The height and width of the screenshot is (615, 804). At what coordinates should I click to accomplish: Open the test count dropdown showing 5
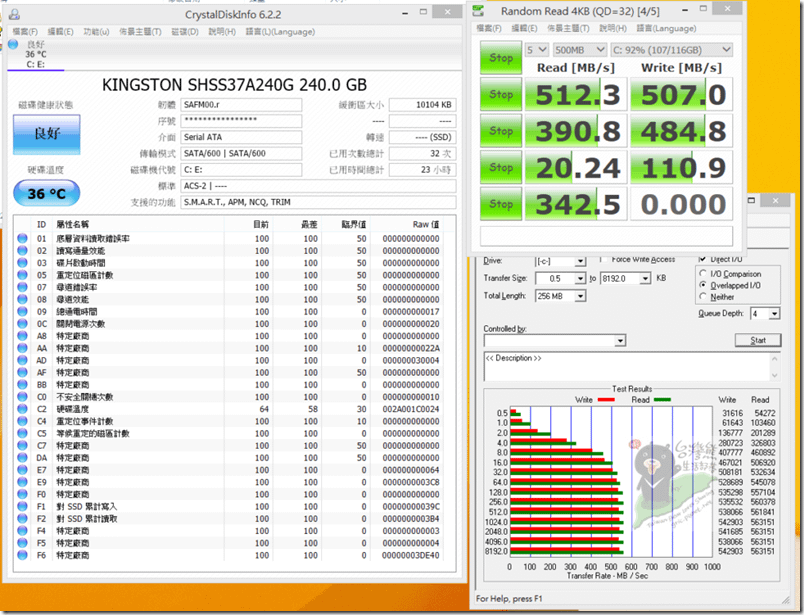(x=537, y=50)
